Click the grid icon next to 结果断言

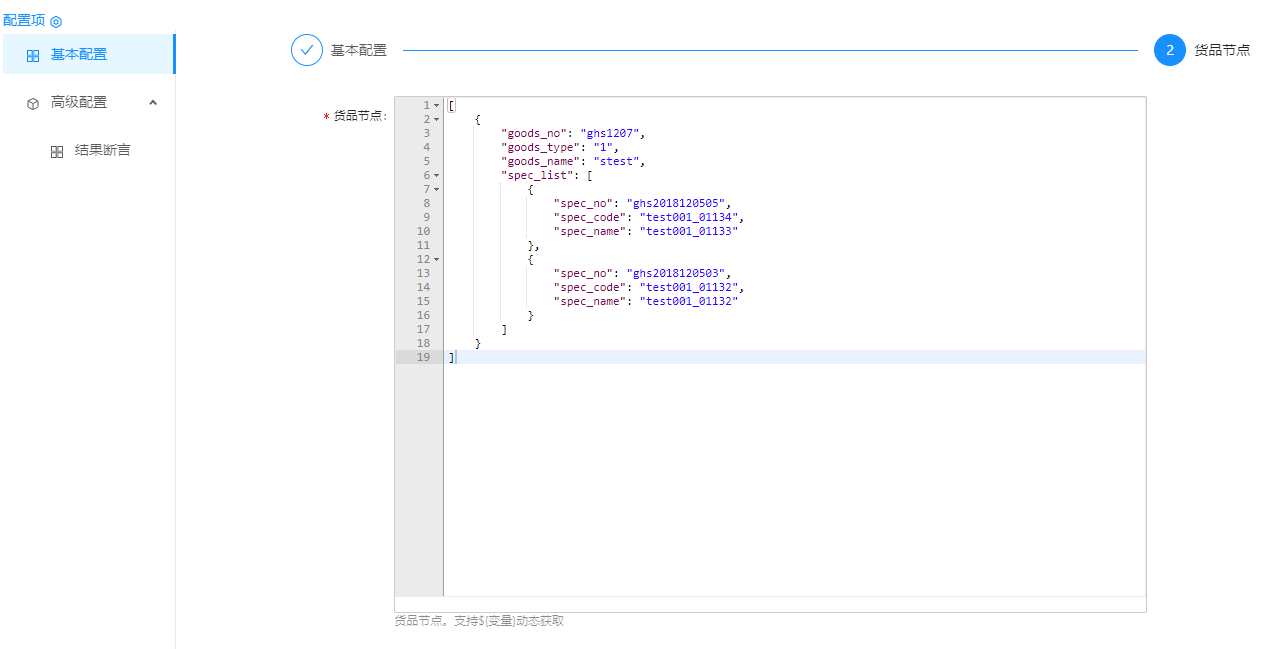[x=57, y=151]
